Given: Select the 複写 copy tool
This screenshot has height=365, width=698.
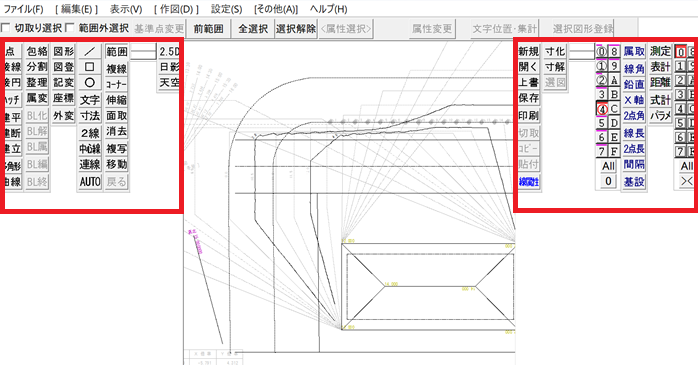Looking at the screenshot, I should click(x=117, y=149).
